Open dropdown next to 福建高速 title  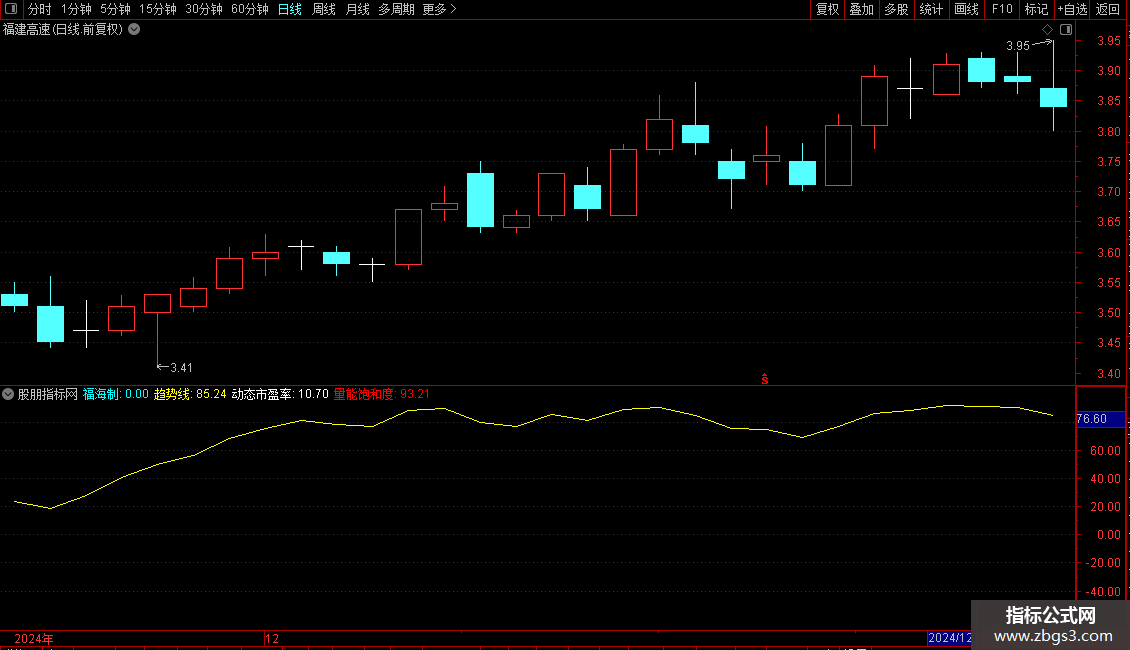click(x=134, y=30)
